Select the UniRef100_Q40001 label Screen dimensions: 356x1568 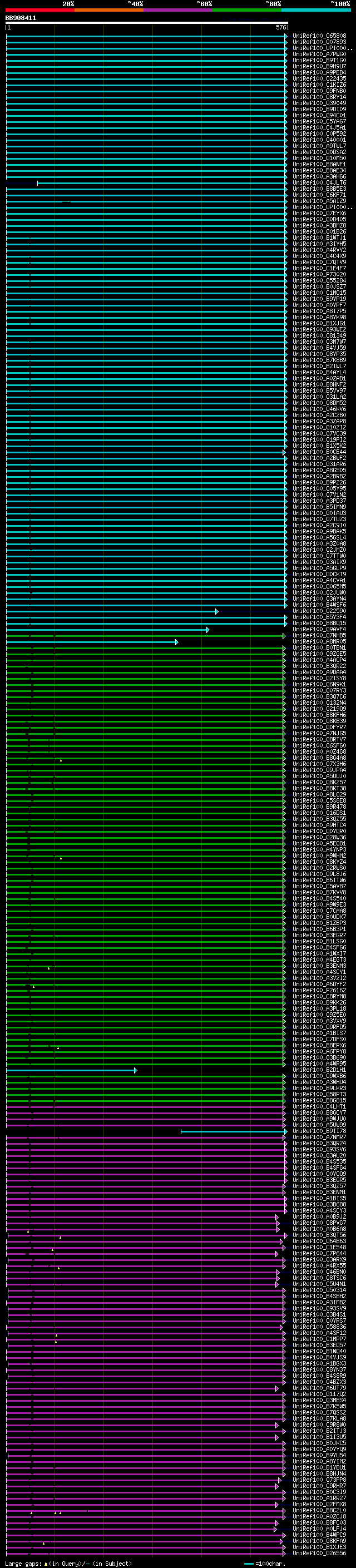click(319, 140)
